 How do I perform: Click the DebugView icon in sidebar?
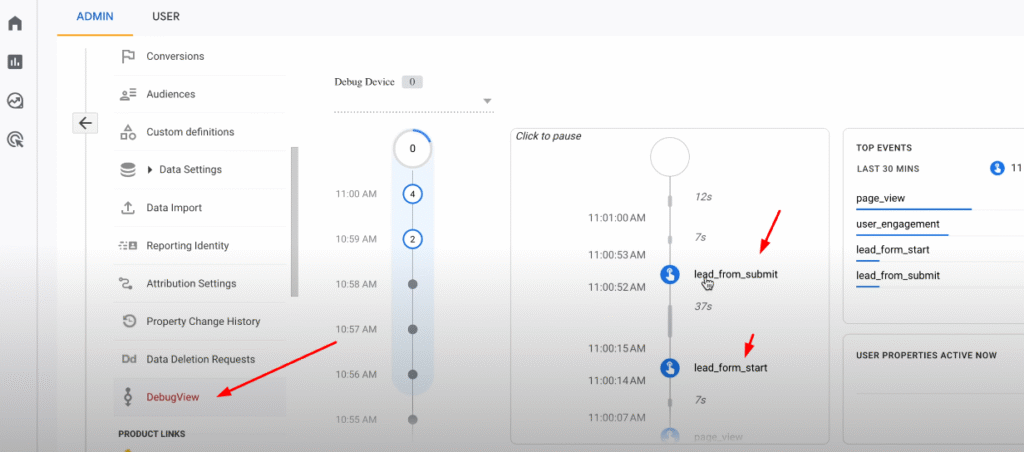pos(128,396)
